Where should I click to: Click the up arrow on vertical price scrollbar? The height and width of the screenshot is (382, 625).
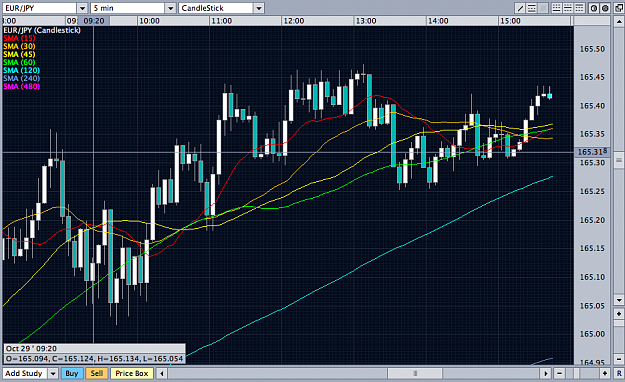click(619, 21)
